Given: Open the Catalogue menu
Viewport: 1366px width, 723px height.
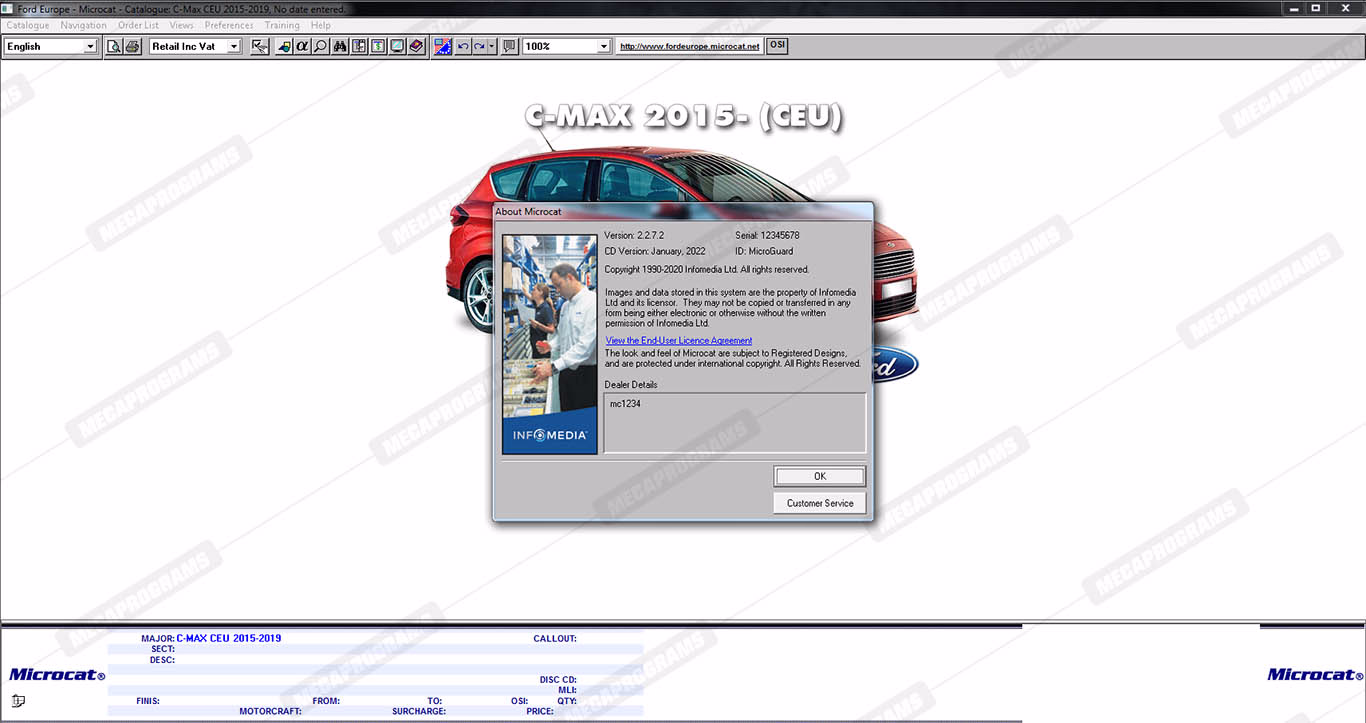Looking at the screenshot, I should click(28, 25).
